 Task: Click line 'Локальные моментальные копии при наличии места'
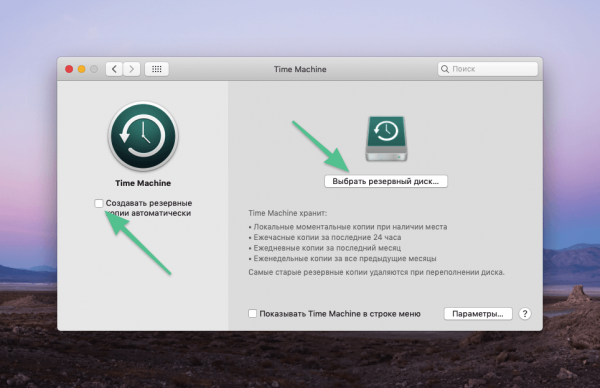coord(350,227)
